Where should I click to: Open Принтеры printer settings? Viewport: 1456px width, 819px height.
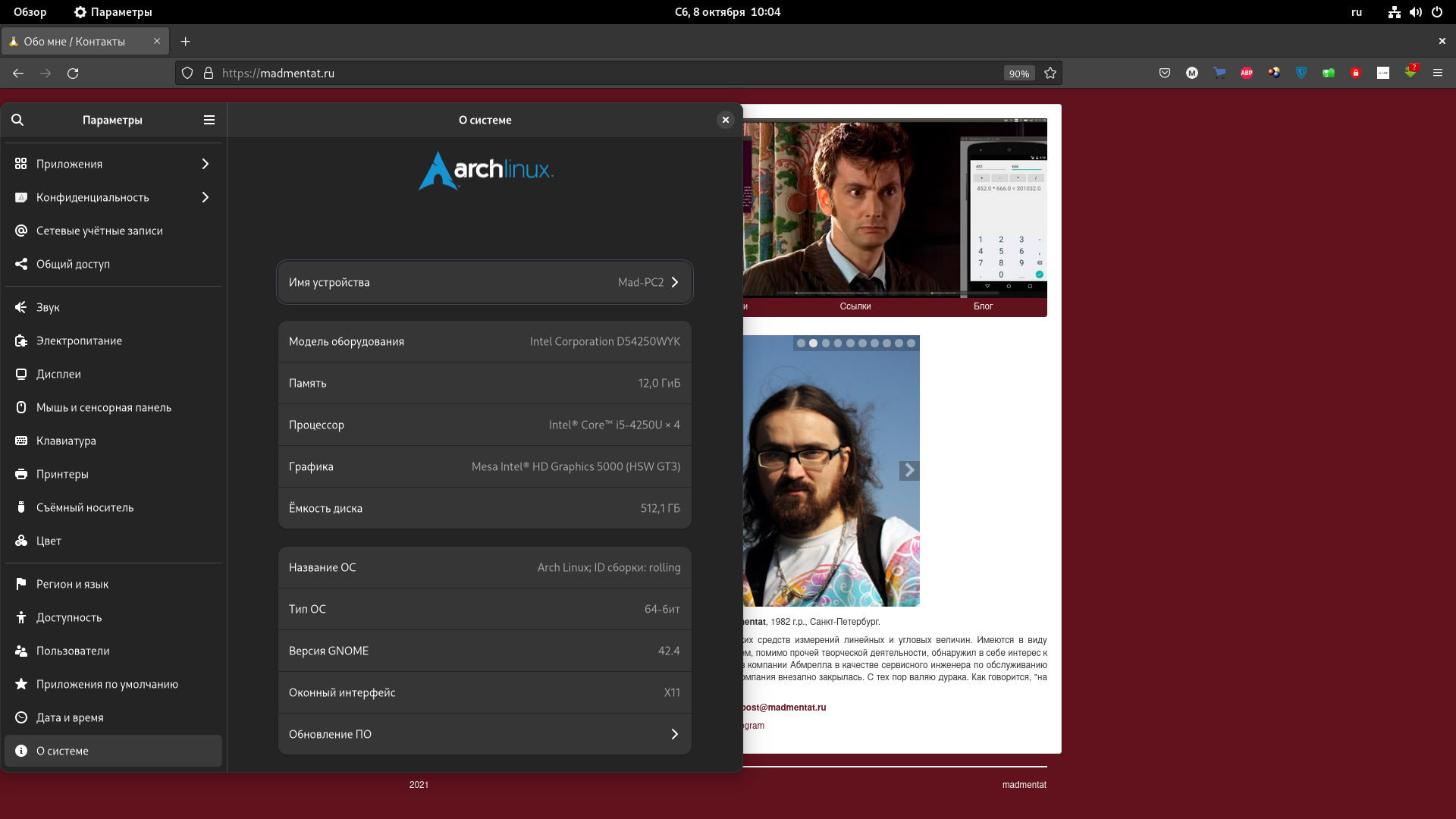coord(113,474)
